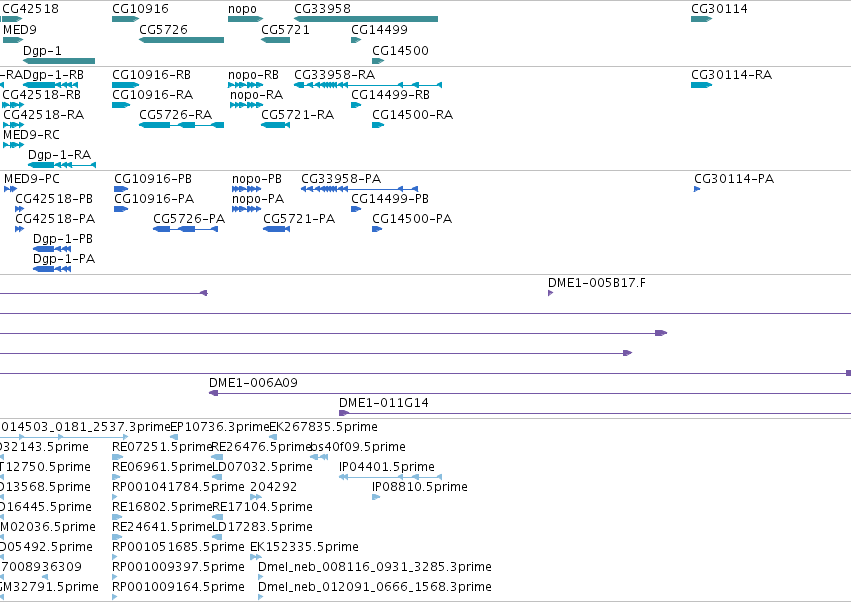
Task: Select the CG30114-PA protein label
Action: coord(734,179)
